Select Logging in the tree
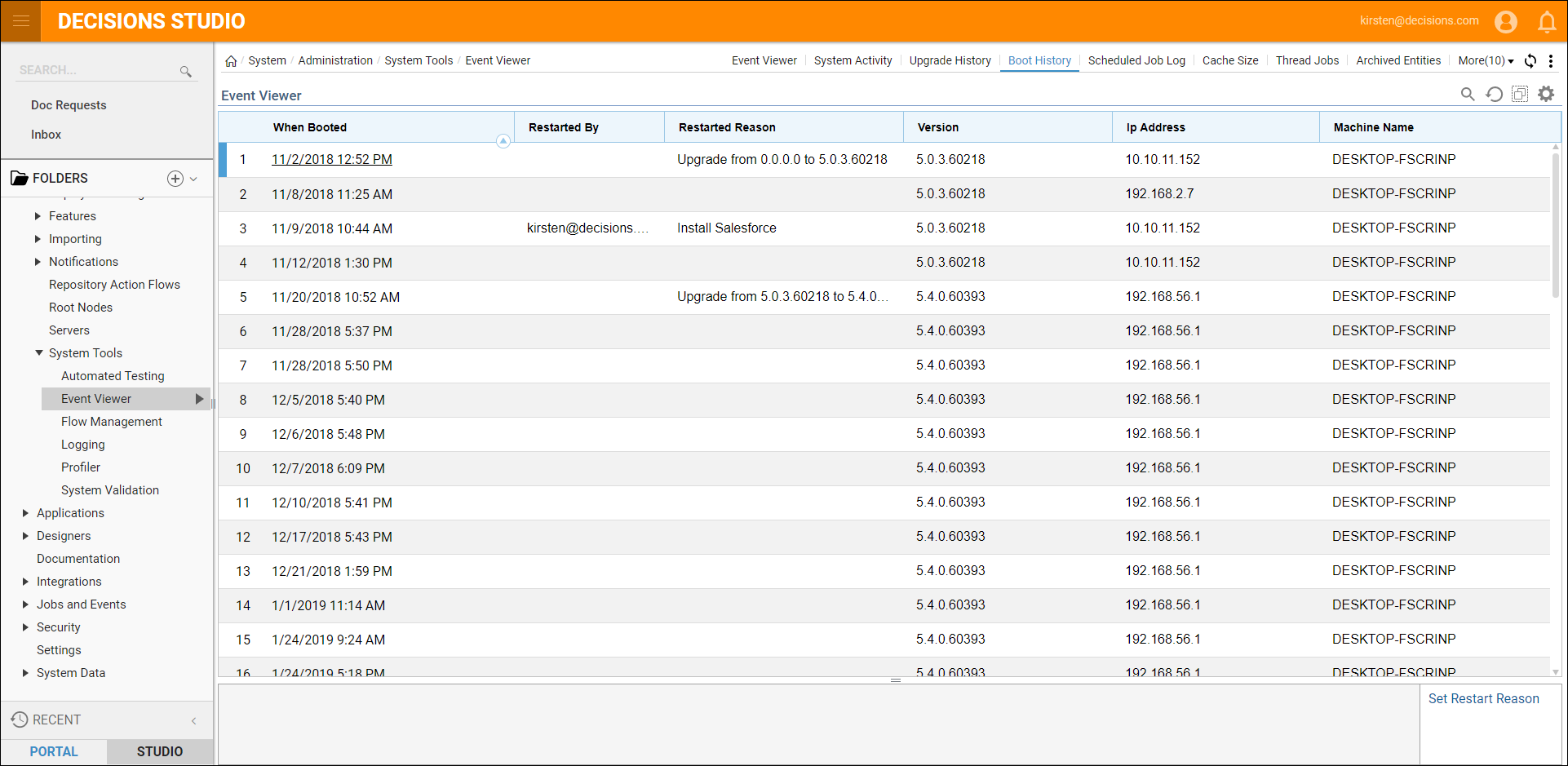1568x766 pixels. (x=83, y=445)
